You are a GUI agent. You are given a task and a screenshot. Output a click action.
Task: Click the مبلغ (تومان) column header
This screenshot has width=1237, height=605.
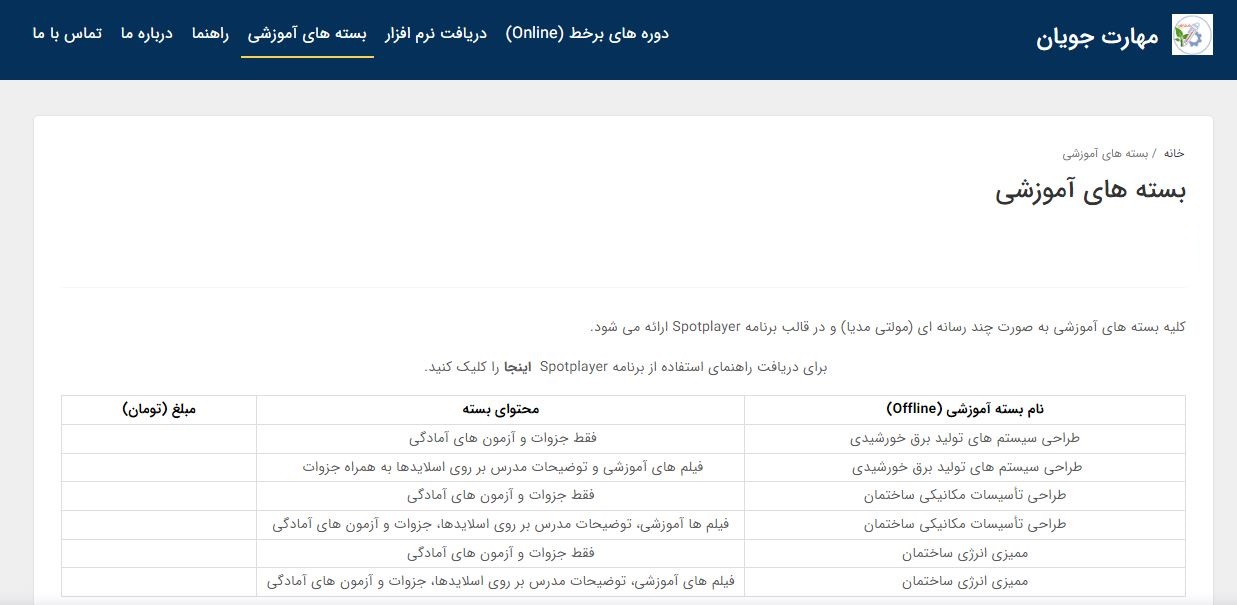[x=159, y=409]
